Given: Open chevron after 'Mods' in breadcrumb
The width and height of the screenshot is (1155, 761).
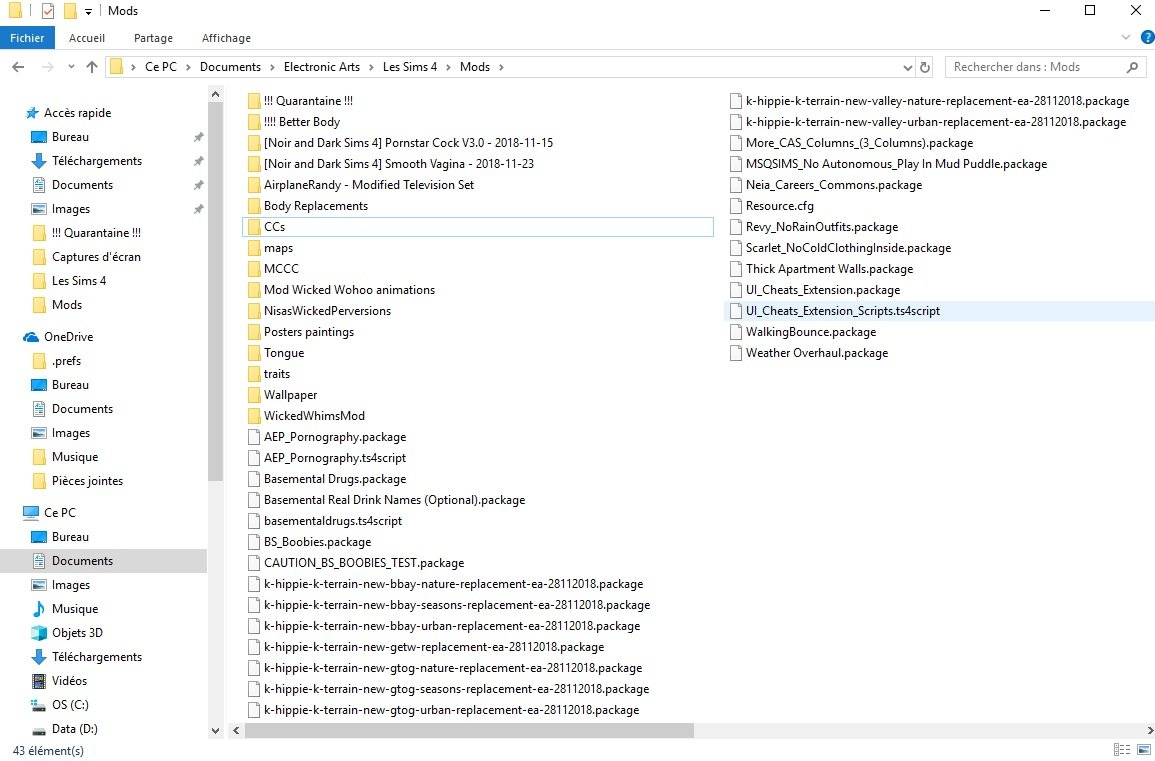Looking at the screenshot, I should pos(501,67).
